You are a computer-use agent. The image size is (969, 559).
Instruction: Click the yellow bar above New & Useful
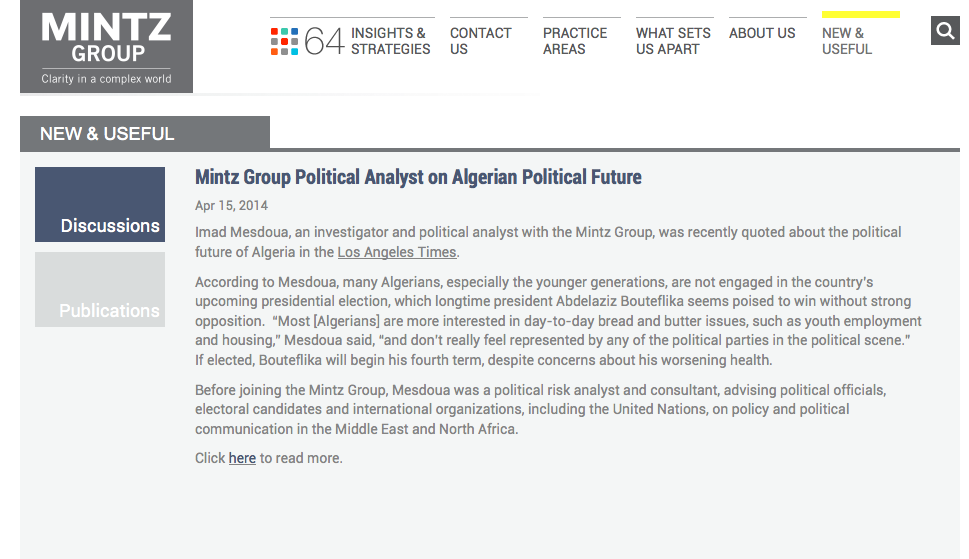[x=861, y=15]
